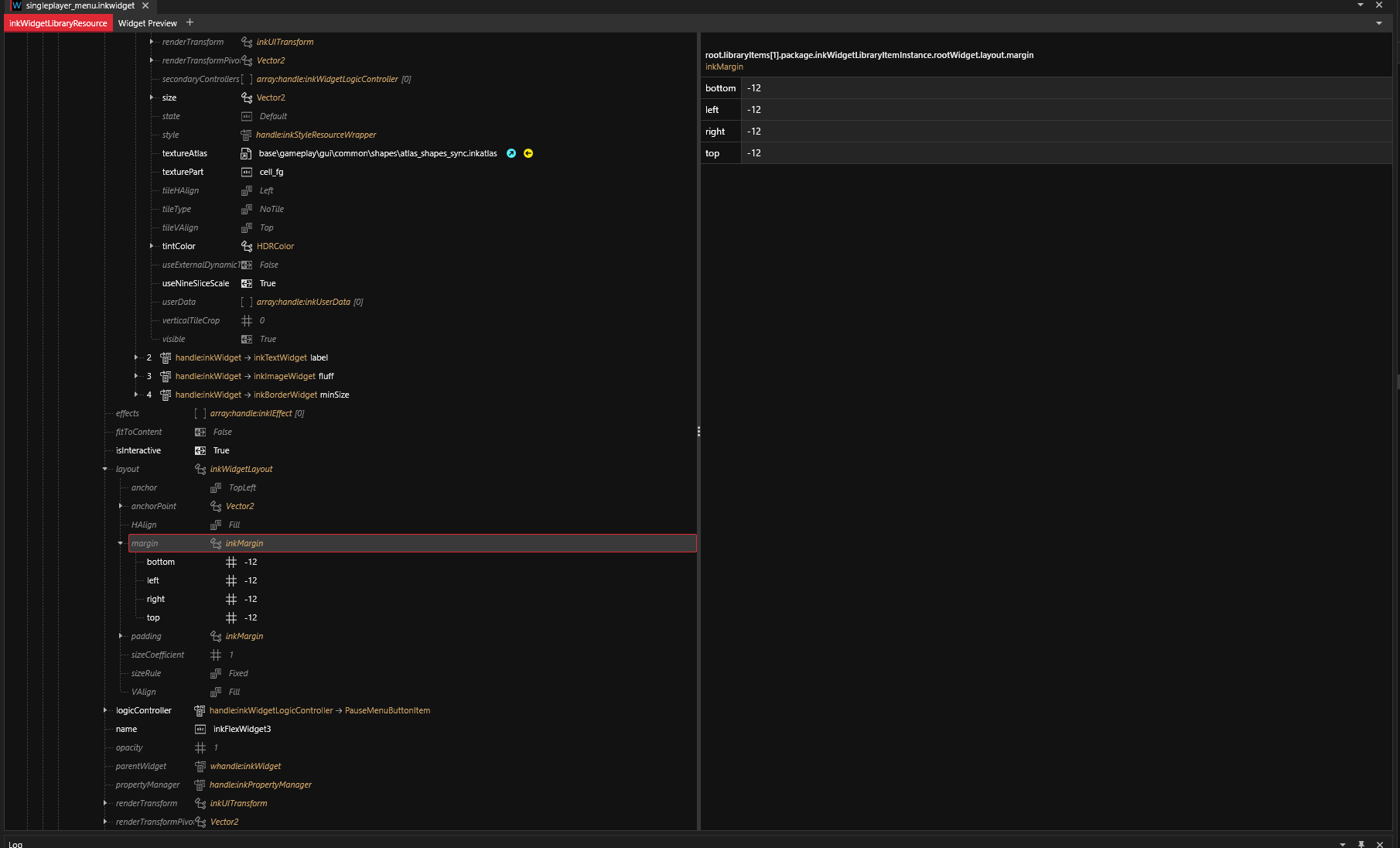Click the plus icon to add a tab
1400x848 pixels.
pos(190,22)
